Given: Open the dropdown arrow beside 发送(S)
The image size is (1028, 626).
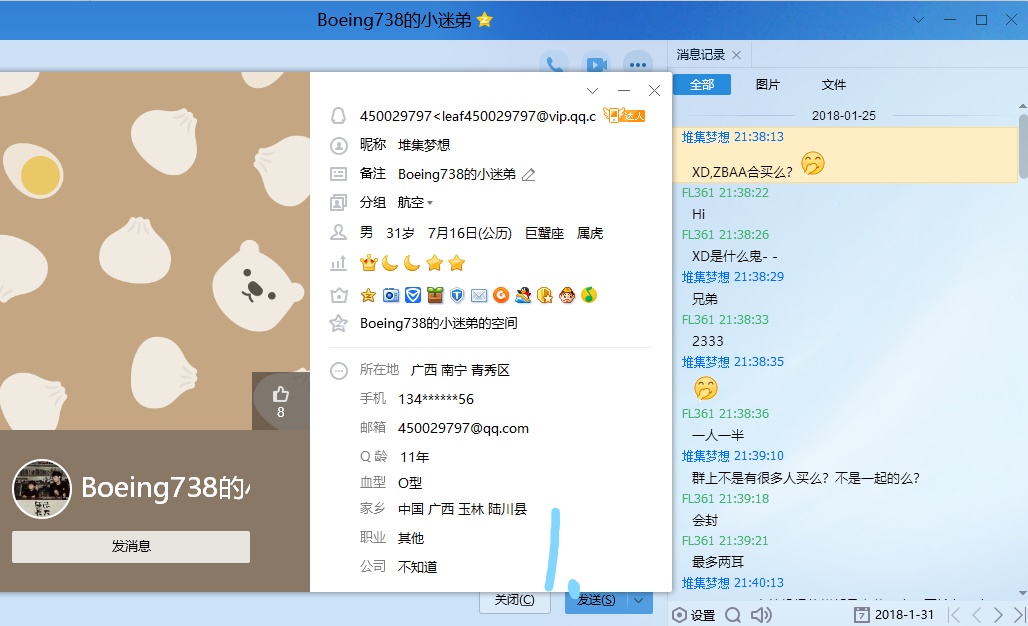Looking at the screenshot, I should [638, 600].
